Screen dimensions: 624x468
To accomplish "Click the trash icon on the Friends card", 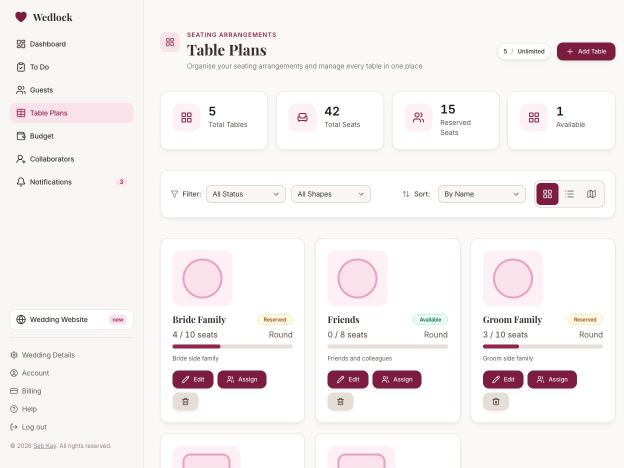I will point(340,402).
